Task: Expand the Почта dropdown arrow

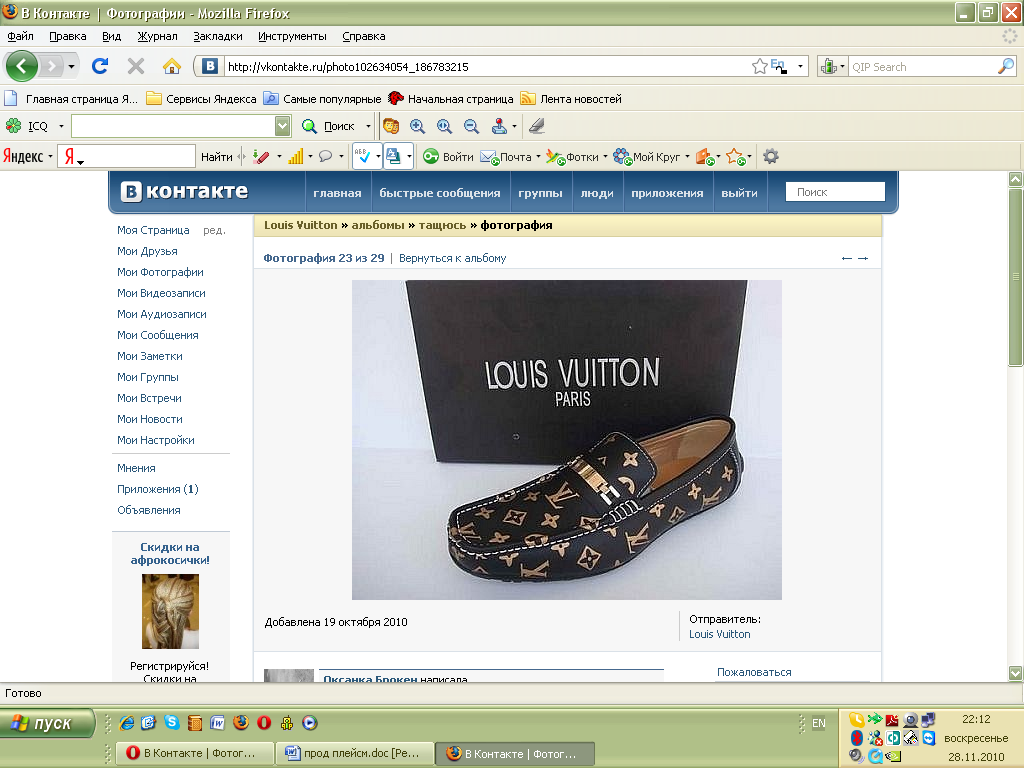Action: (x=538, y=157)
